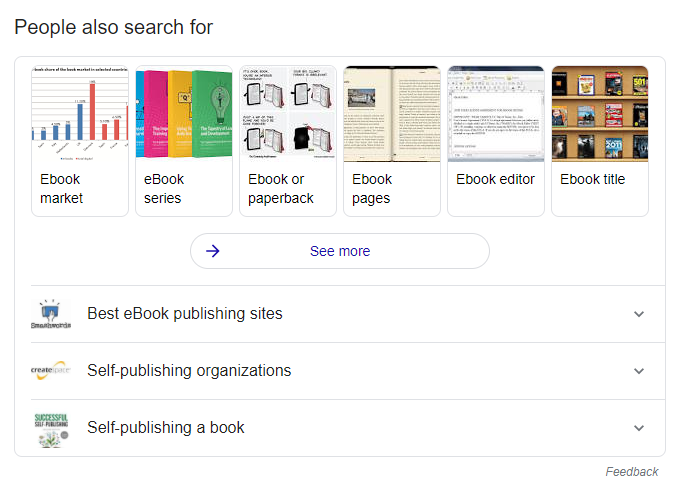Click the Successful Self-Publishing book cover icon
Screen dimensions: 678x489
(x=51, y=430)
